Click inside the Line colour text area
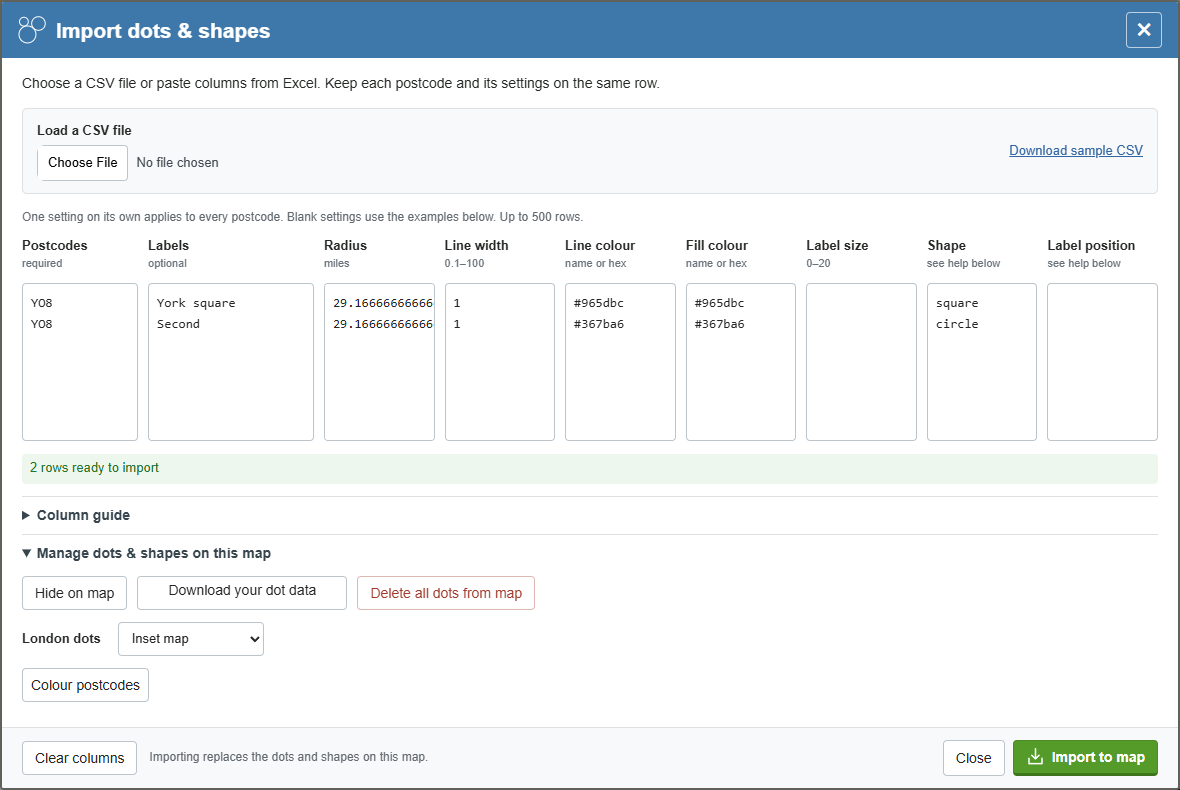Viewport: 1180px width, 790px height. point(620,362)
